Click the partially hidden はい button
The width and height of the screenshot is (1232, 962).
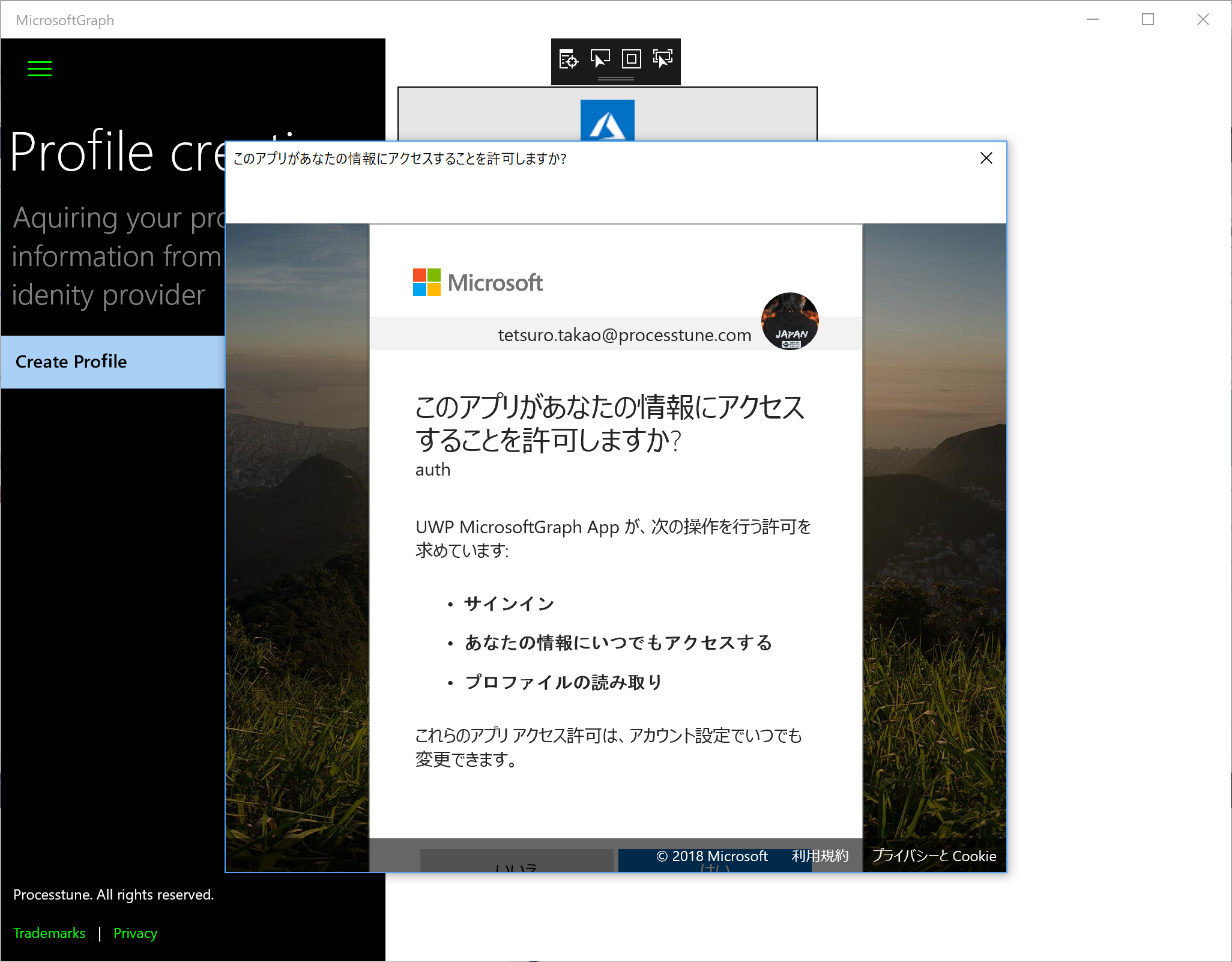click(x=714, y=861)
